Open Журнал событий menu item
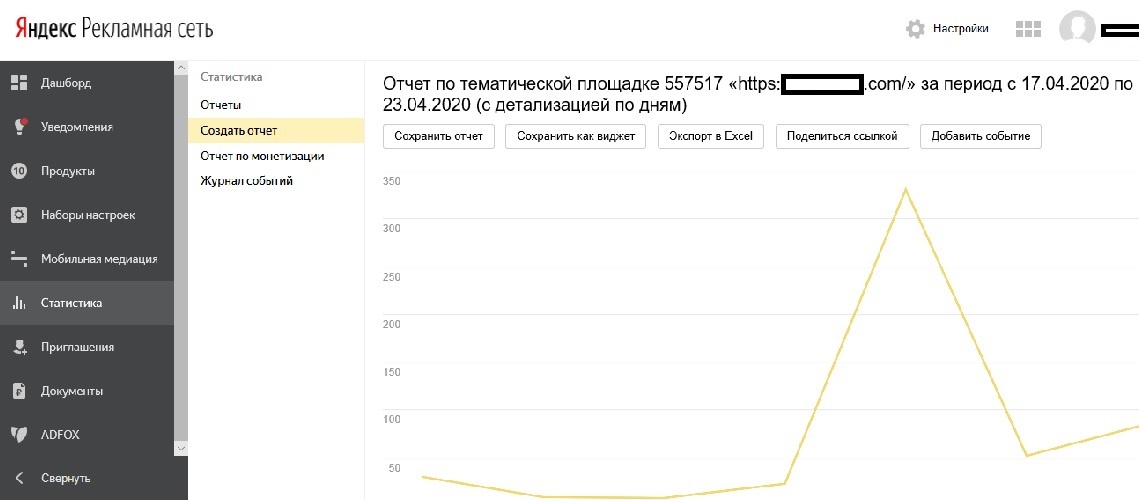Screen dimensions: 1139x500 pyautogui.click(x=246, y=181)
